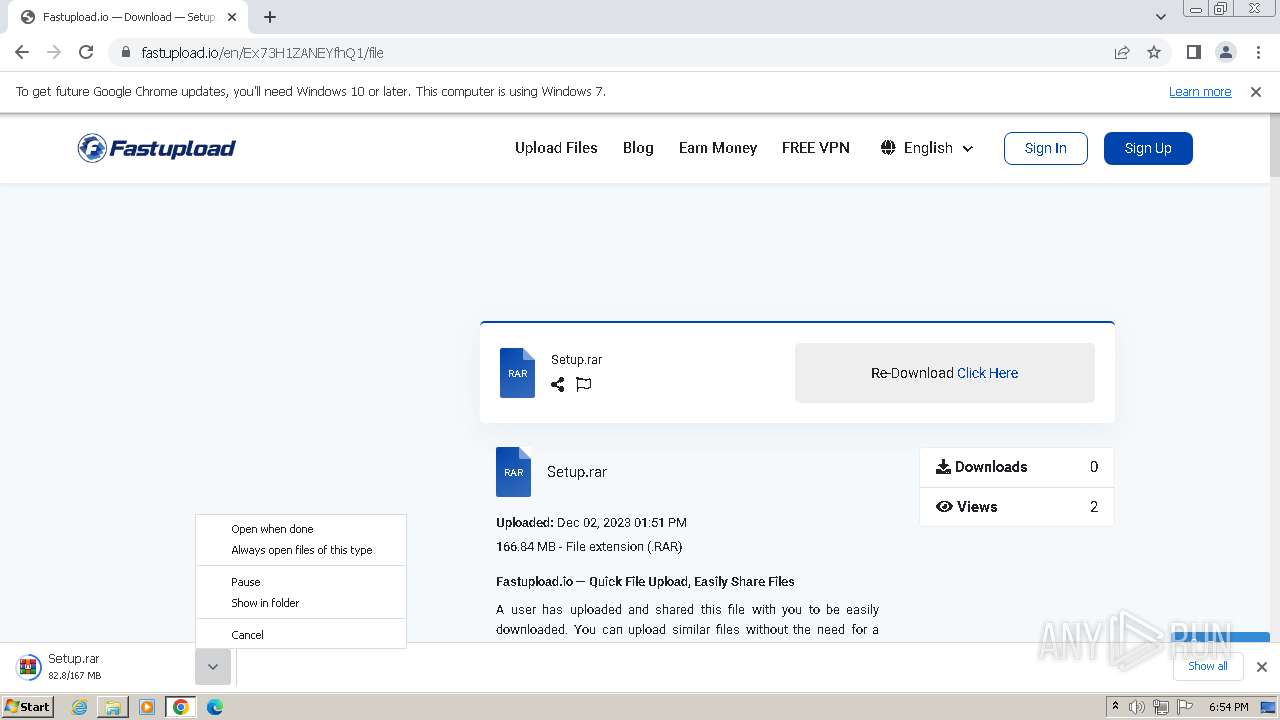Open the volume speaker tray icon
1280x720 pixels.
1137,707
